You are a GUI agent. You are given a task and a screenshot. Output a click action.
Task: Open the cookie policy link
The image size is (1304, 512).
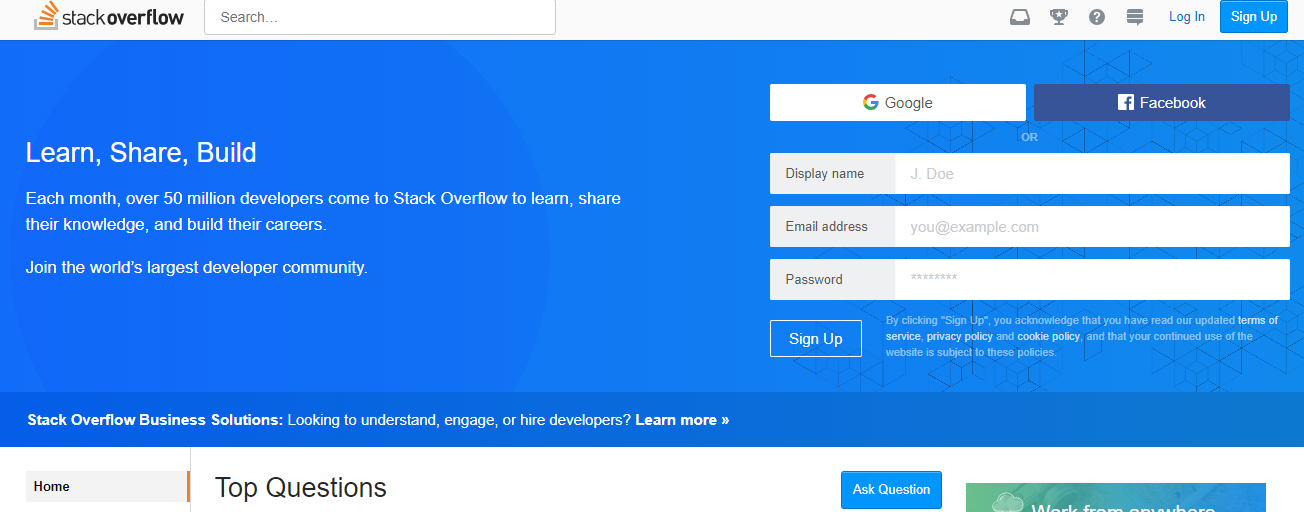click(1048, 337)
